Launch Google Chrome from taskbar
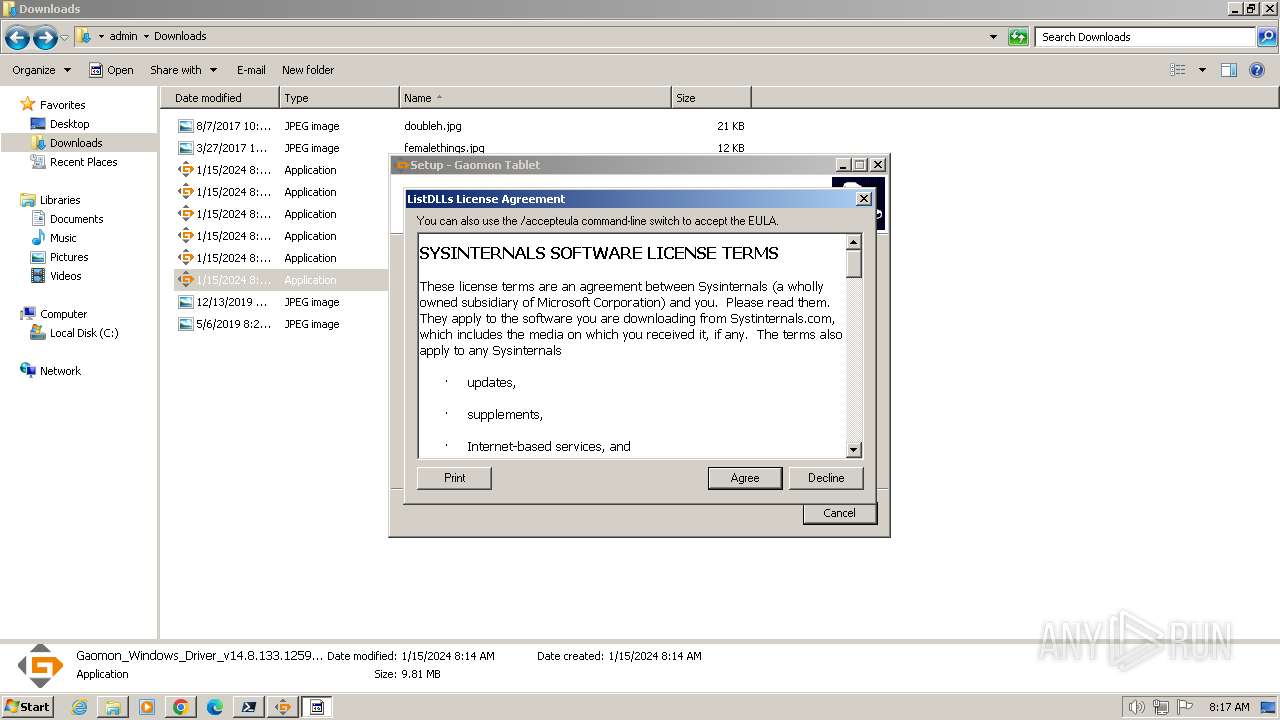1280x720 pixels. pyautogui.click(x=181, y=707)
